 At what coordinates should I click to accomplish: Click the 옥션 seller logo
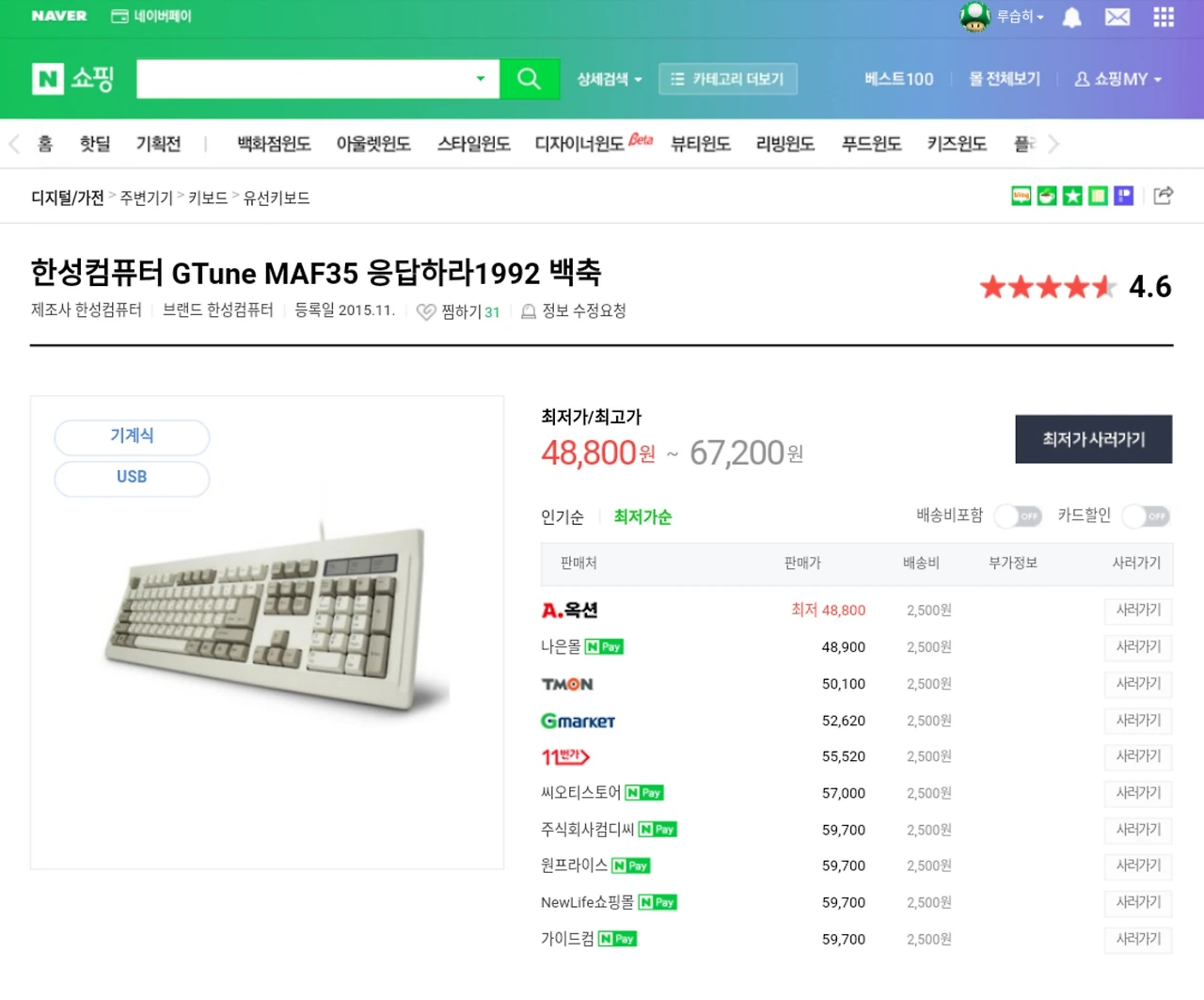[569, 611]
